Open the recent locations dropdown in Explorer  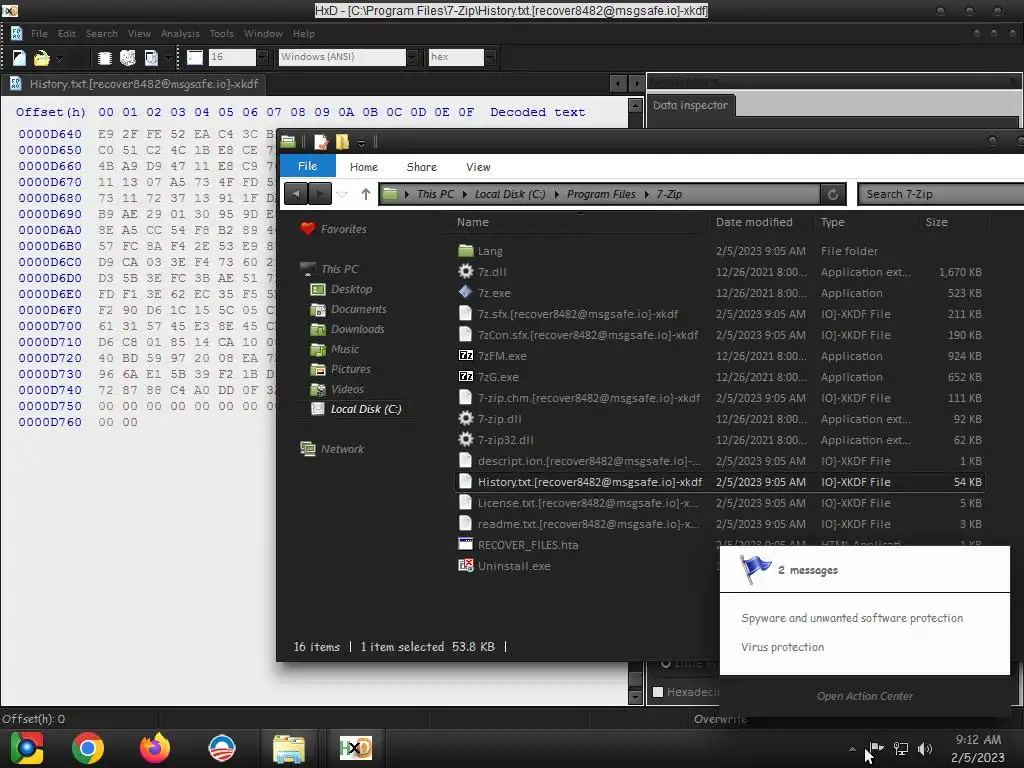click(343, 194)
